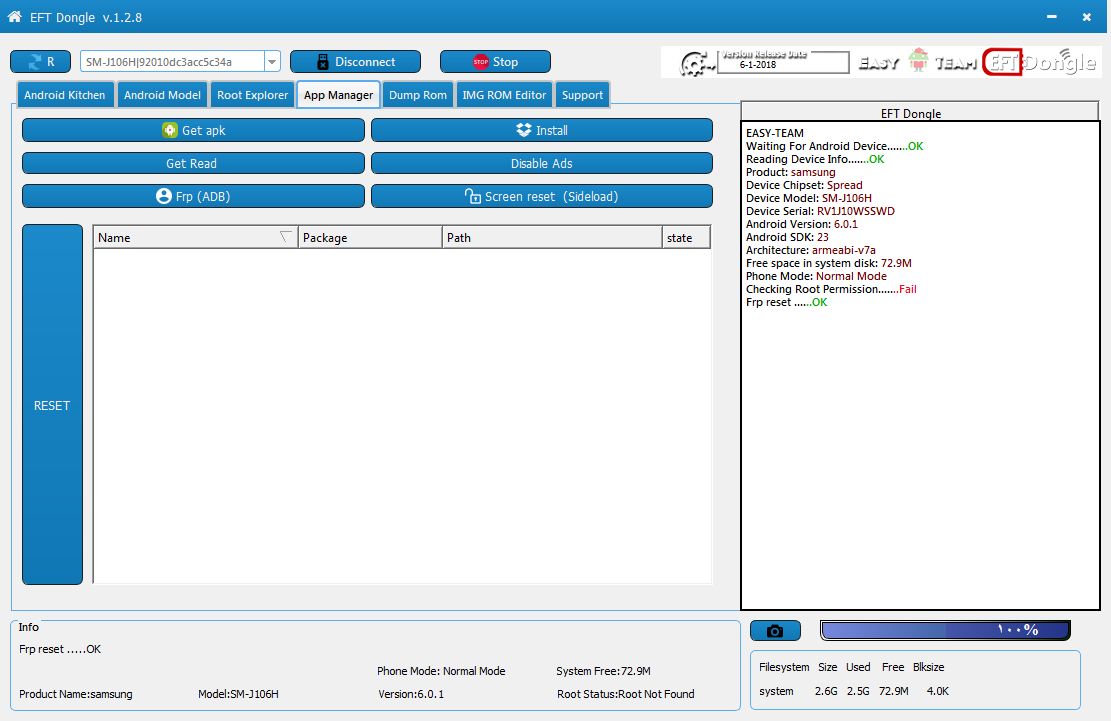Open the Support tab

click(x=582, y=95)
